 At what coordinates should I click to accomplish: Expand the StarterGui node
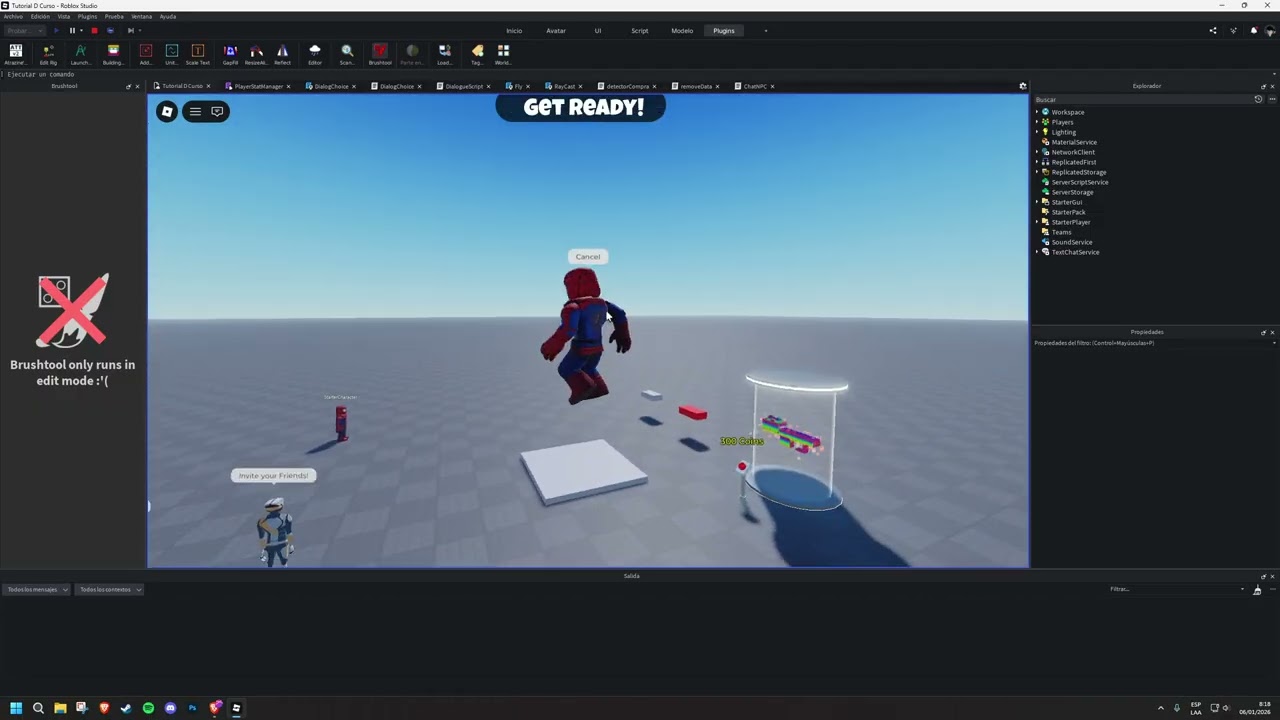coord(1037,202)
